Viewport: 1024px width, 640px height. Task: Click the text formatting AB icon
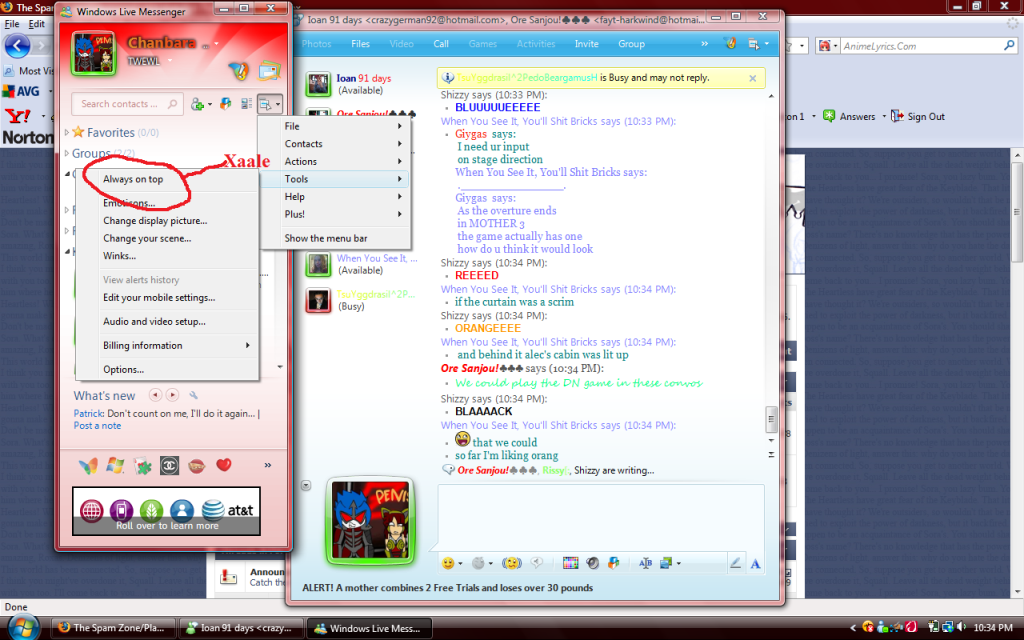pyautogui.click(x=645, y=563)
